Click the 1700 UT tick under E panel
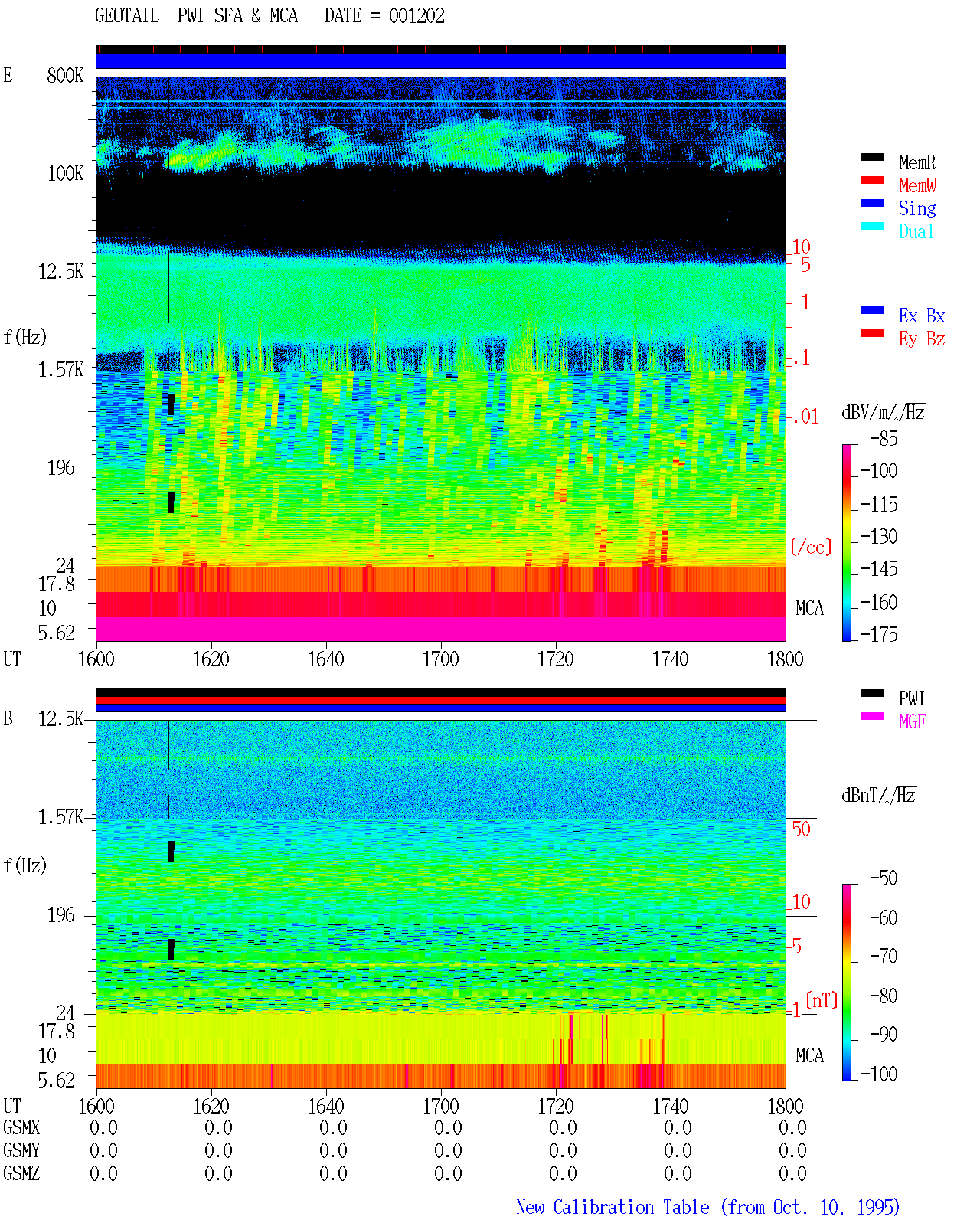 point(440,659)
